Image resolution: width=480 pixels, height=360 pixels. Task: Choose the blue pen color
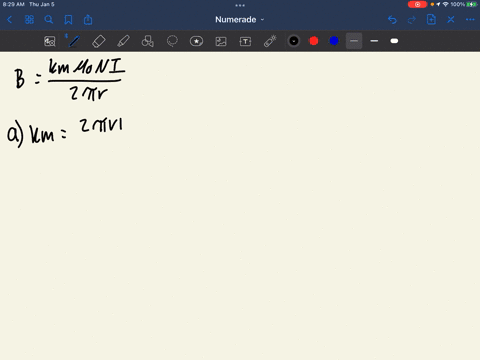[x=334, y=41]
